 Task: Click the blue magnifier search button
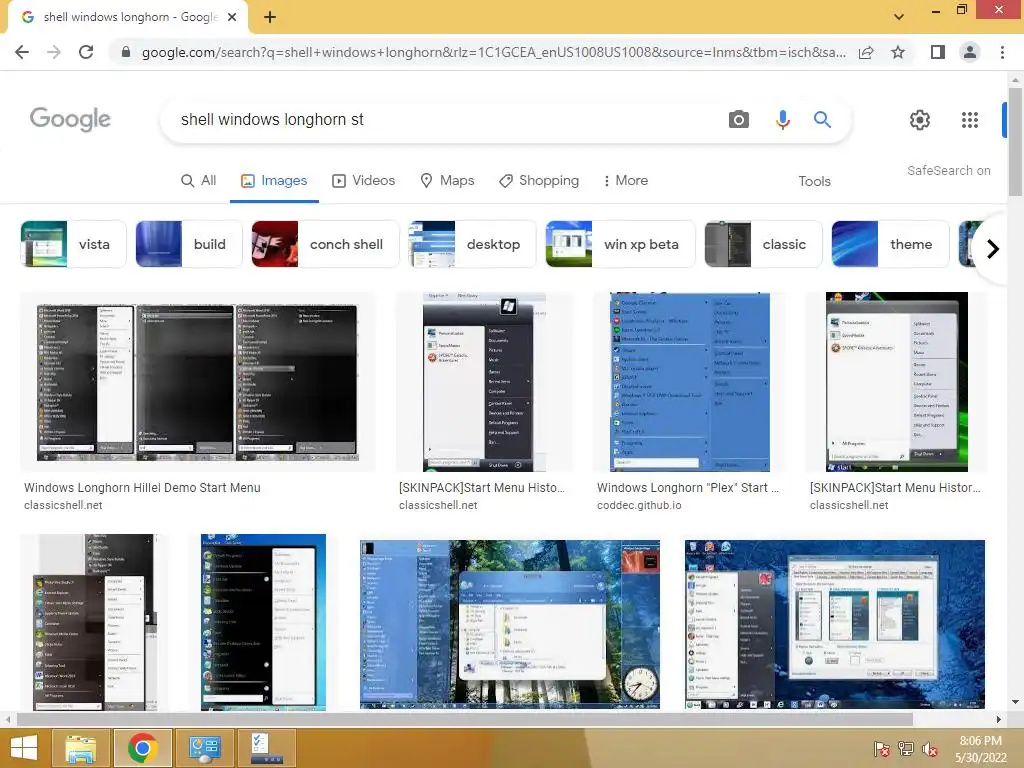822,120
